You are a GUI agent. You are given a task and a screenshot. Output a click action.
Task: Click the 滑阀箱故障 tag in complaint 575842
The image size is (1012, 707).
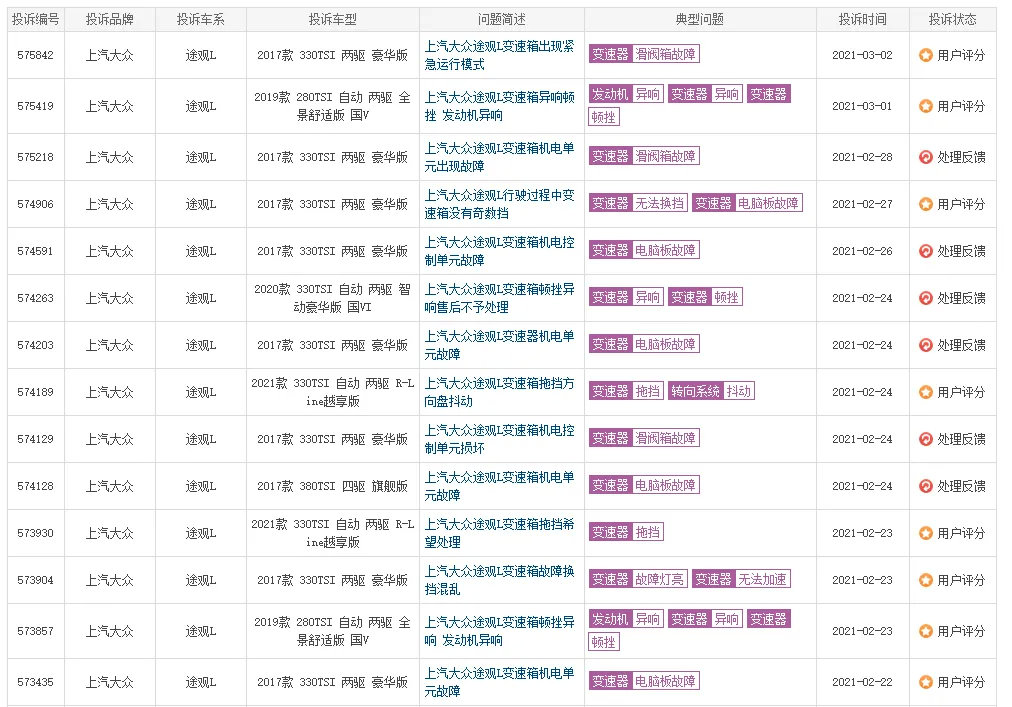[667, 55]
